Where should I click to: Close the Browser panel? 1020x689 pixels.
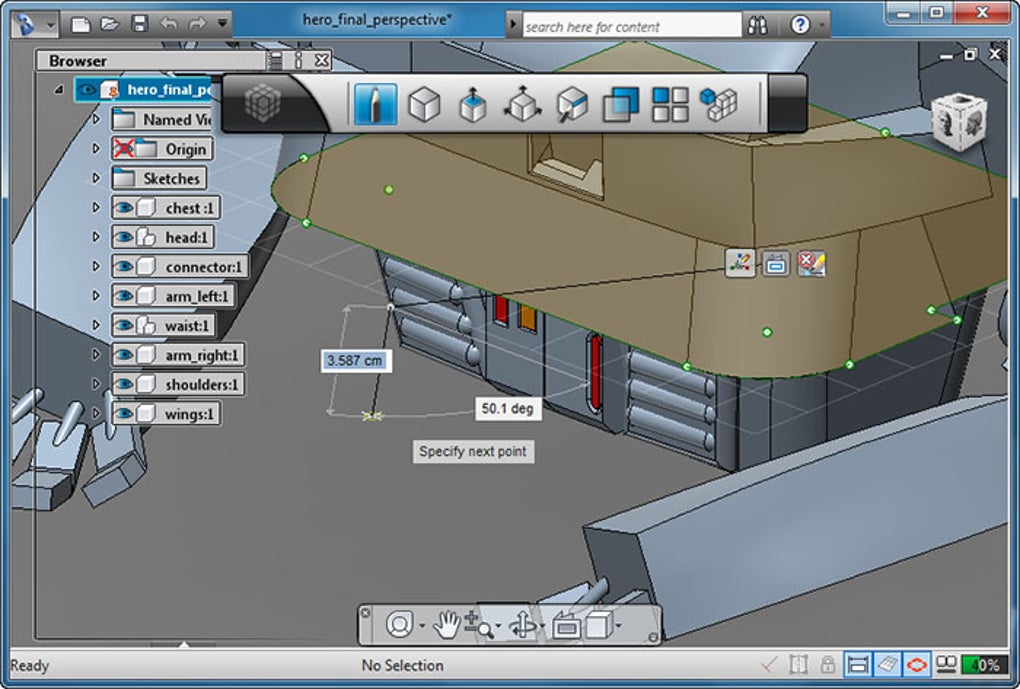[321, 61]
